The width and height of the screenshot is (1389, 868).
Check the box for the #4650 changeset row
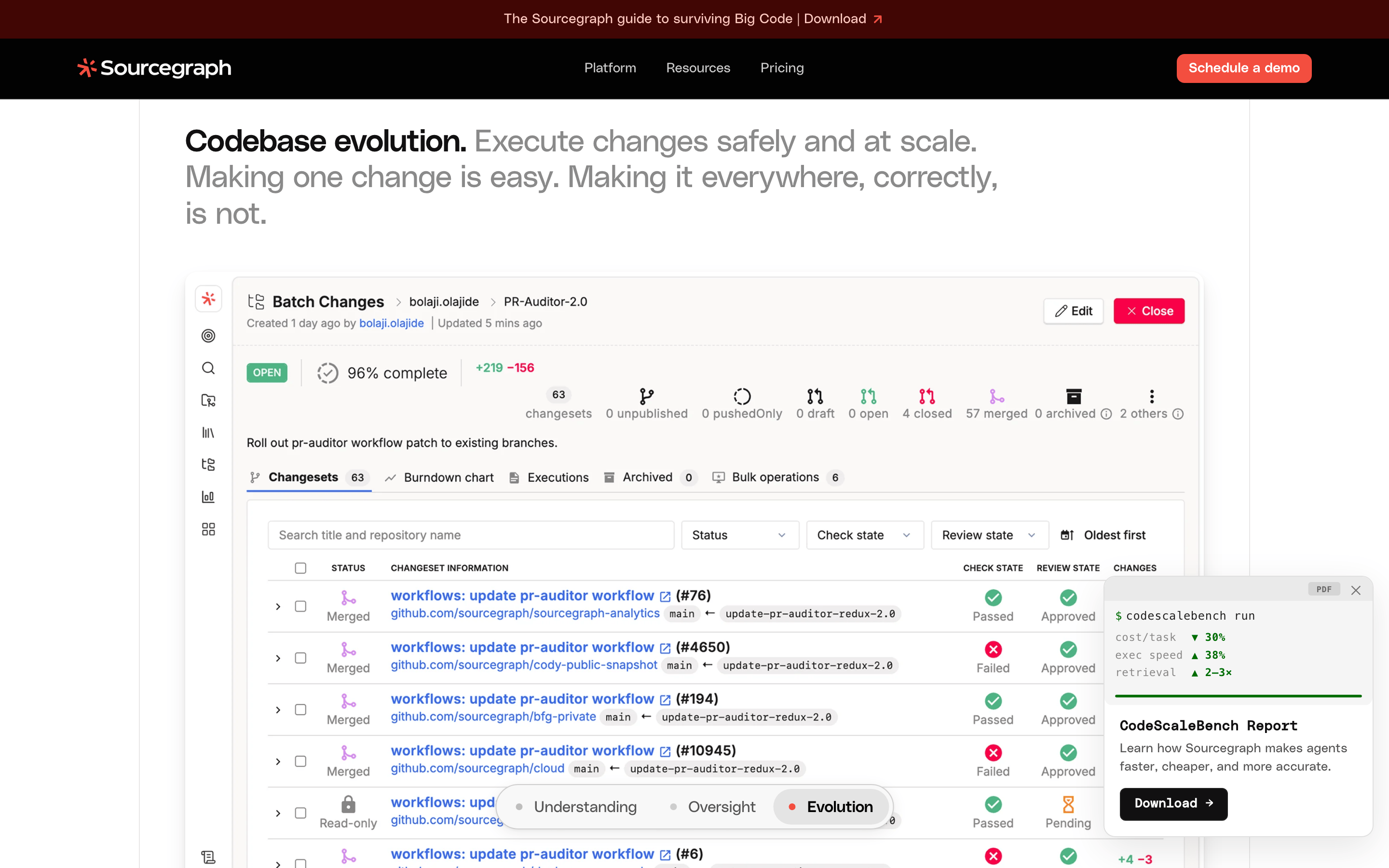[300, 658]
